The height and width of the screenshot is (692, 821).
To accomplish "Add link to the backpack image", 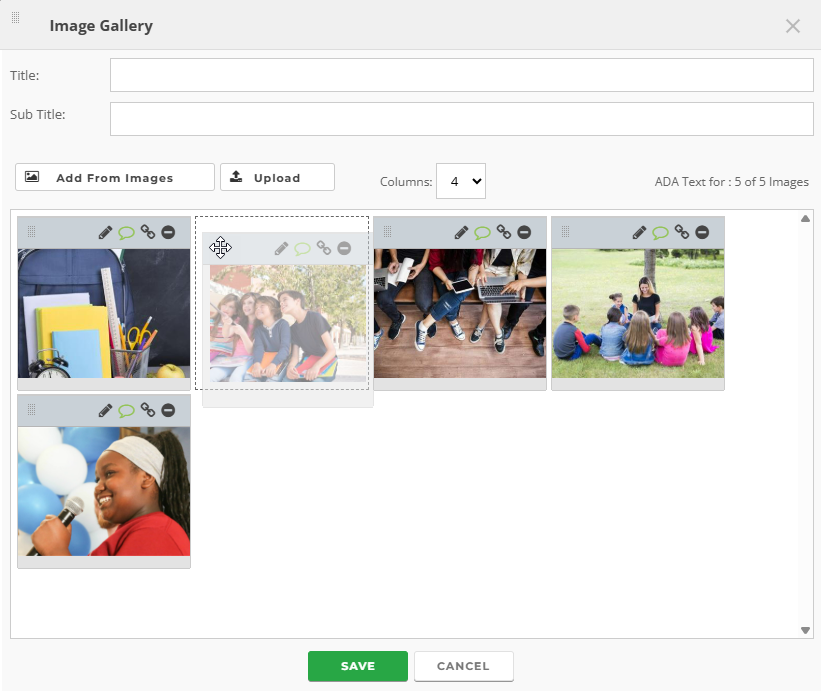I will click(148, 232).
